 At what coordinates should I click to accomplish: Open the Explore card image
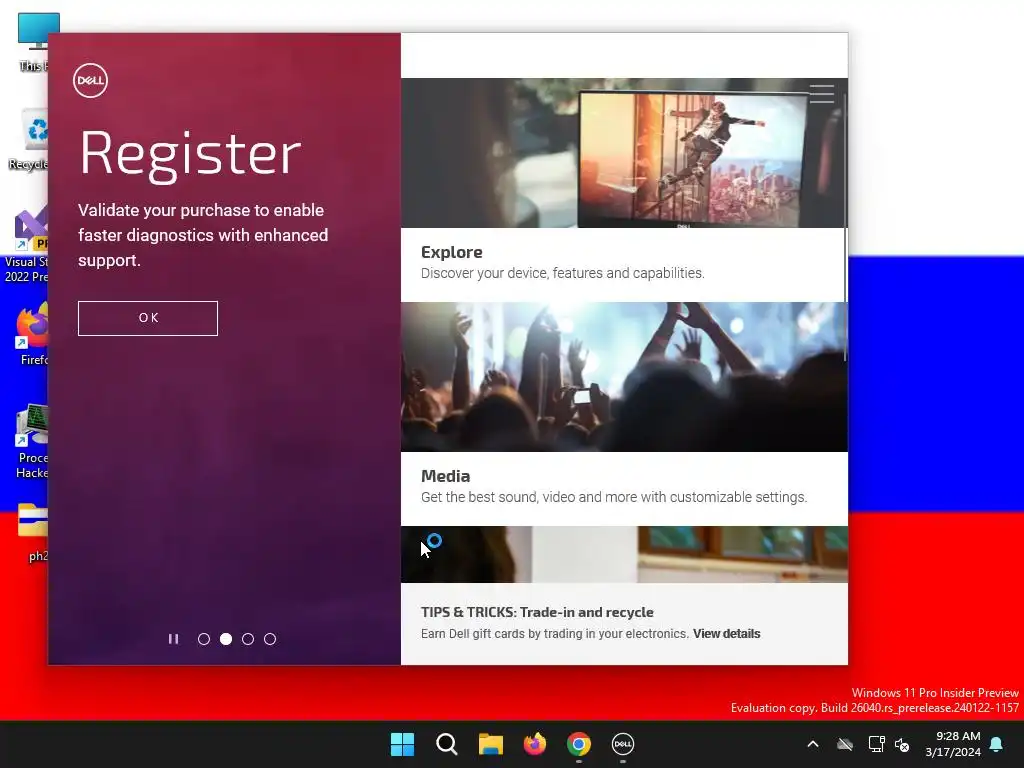[624, 153]
